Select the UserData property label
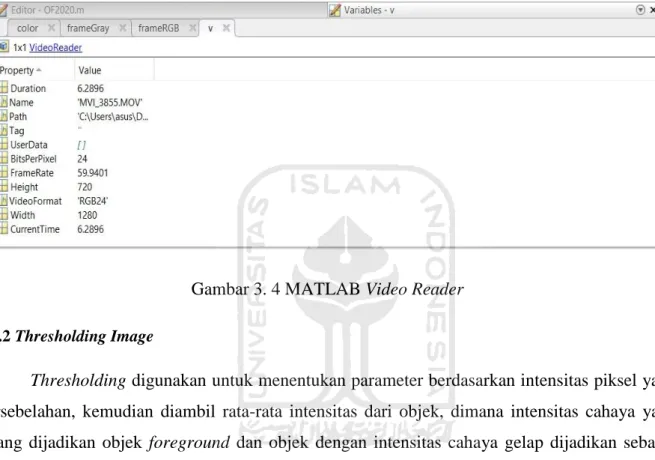This screenshot has width=655, height=460. tap(29, 145)
